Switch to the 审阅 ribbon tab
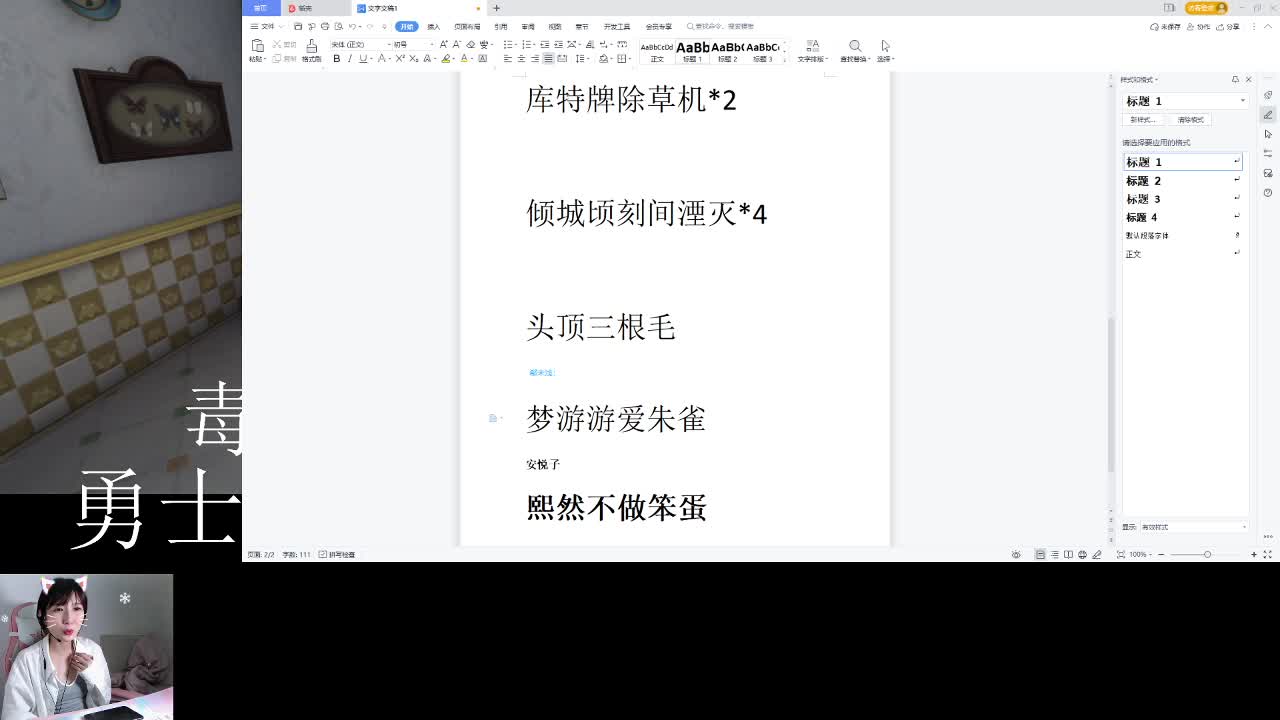This screenshot has height=720, width=1280. [528, 26]
